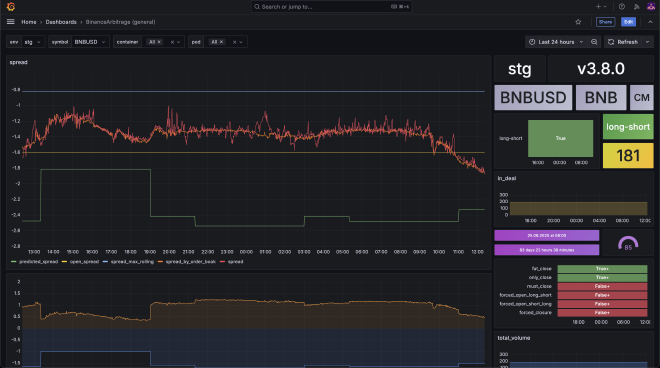The width and height of the screenshot is (660, 368).
Task: Open the plus 'New' menu
Action: (601, 7)
